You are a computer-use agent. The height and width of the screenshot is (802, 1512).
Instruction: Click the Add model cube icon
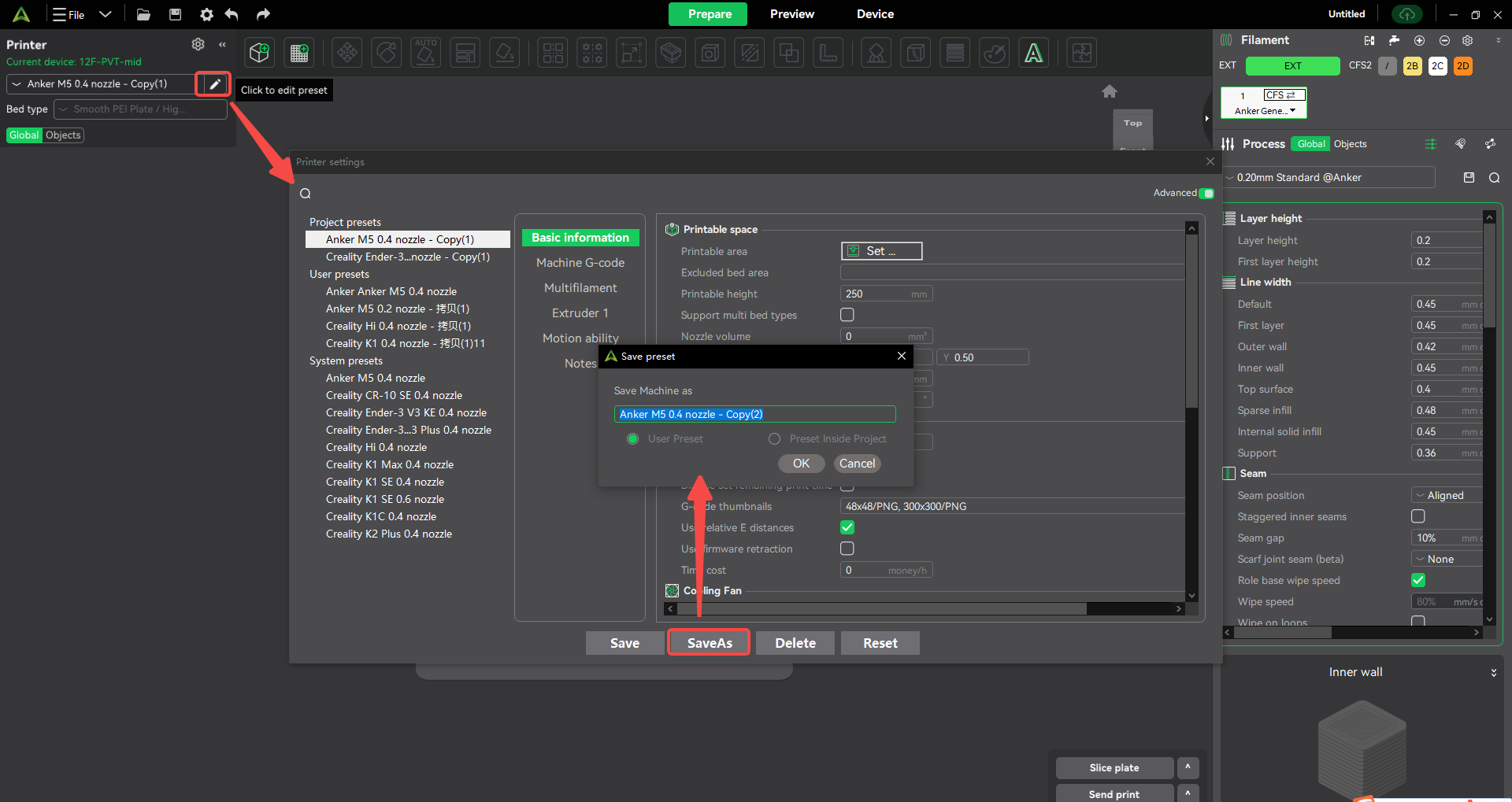tap(260, 53)
